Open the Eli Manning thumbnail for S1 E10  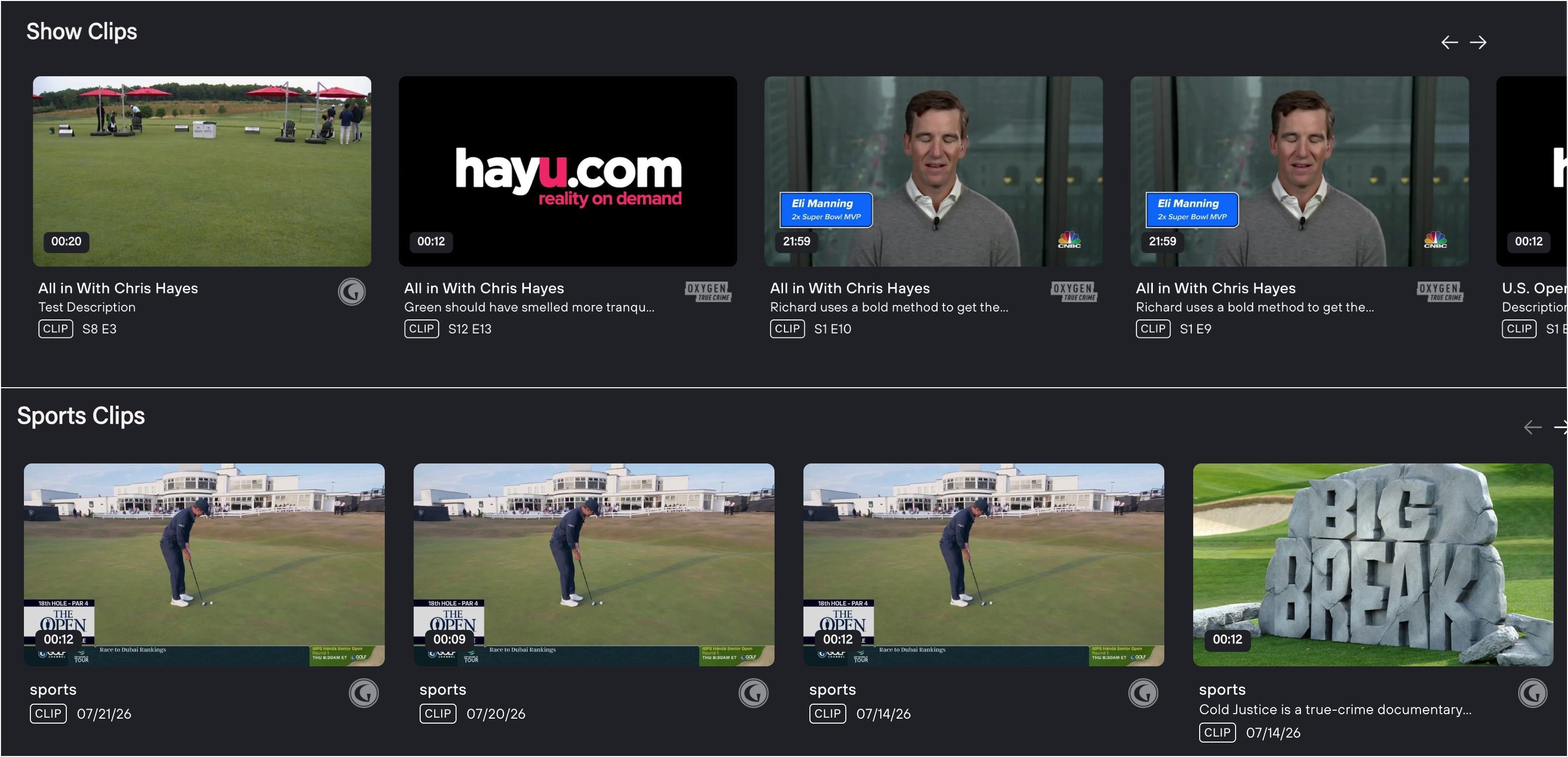(x=934, y=171)
